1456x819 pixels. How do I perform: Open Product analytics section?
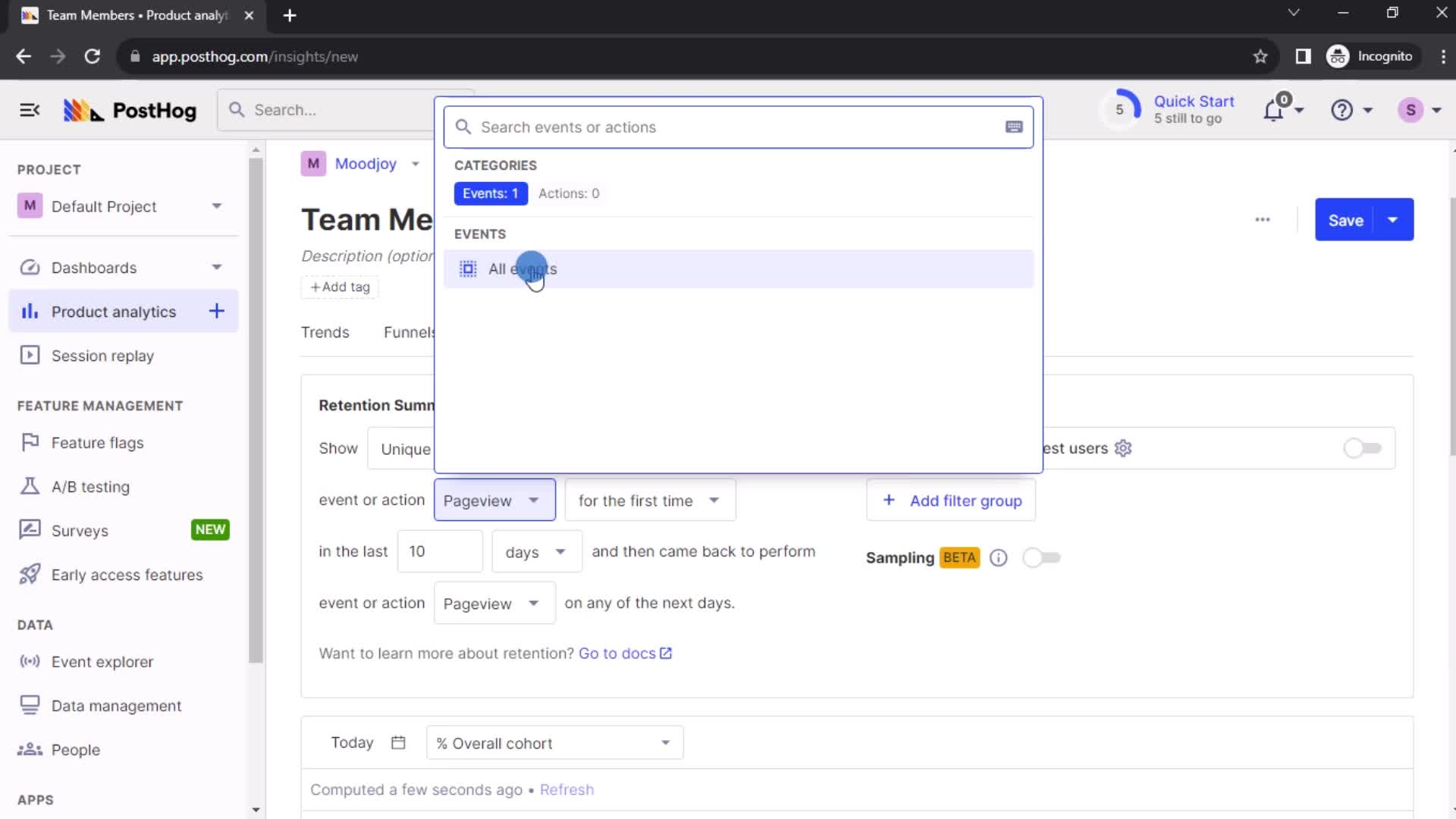coord(112,311)
